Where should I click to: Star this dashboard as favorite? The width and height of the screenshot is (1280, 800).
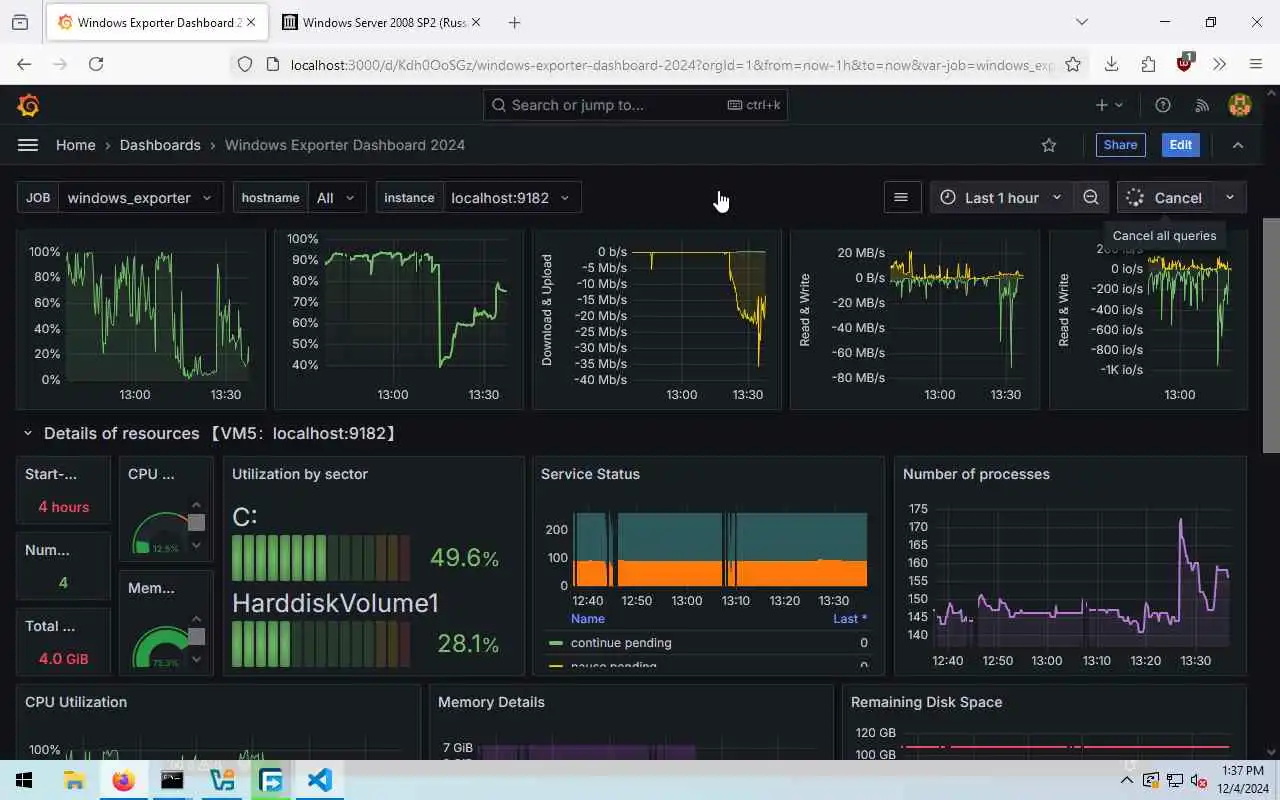click(1049, 145)
